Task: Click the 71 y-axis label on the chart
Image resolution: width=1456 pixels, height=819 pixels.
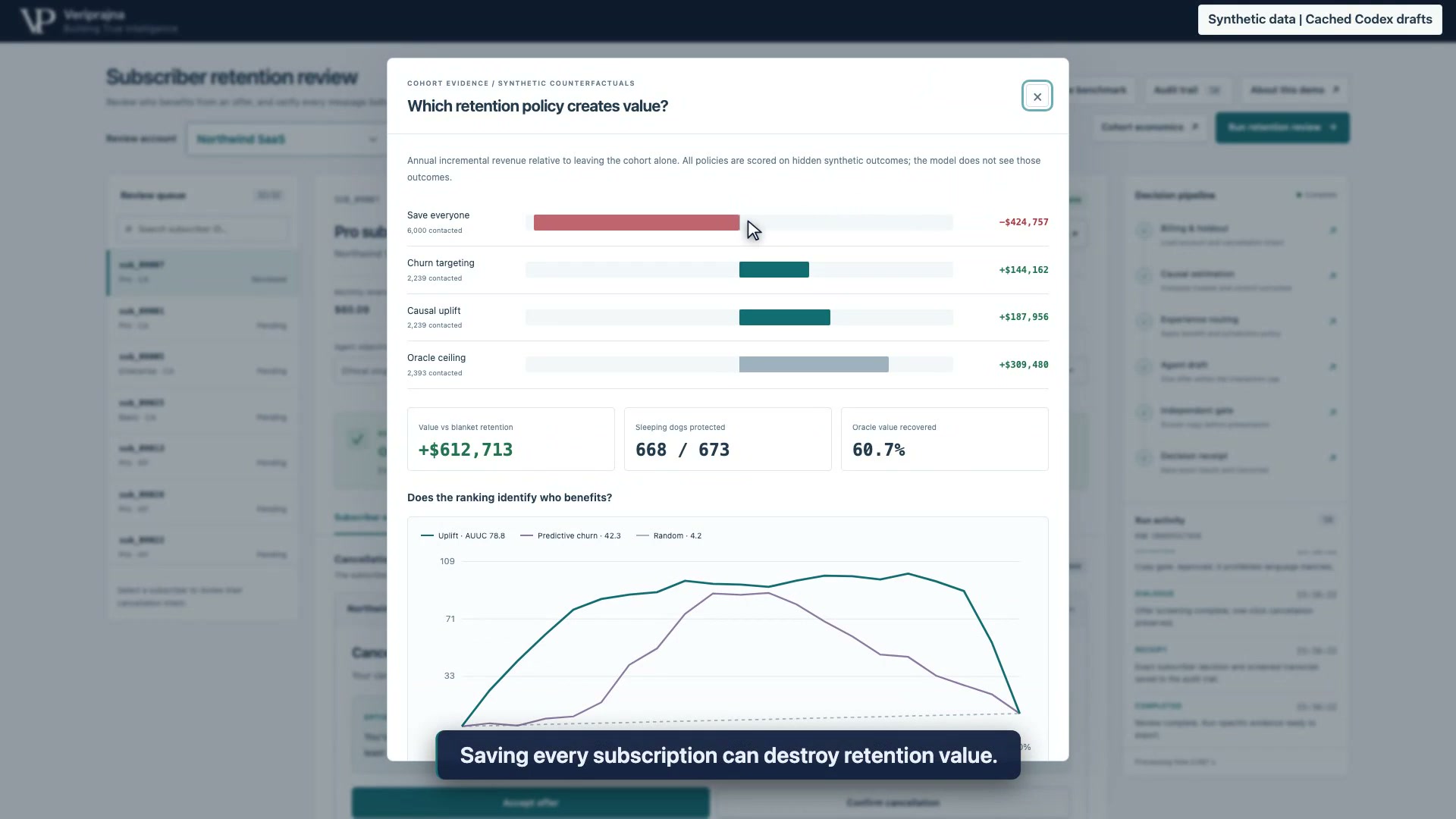Action: coord(450,620)
